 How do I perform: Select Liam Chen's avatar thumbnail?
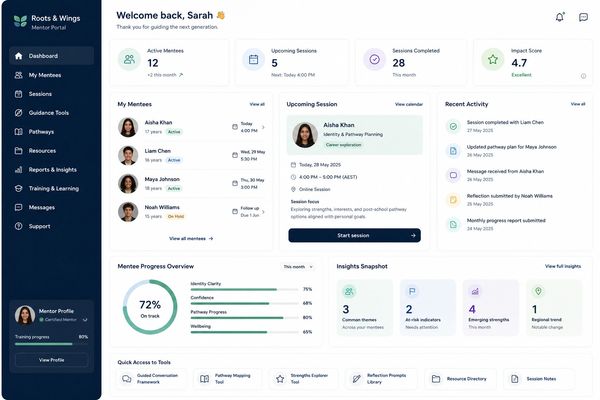click(128, 155)
